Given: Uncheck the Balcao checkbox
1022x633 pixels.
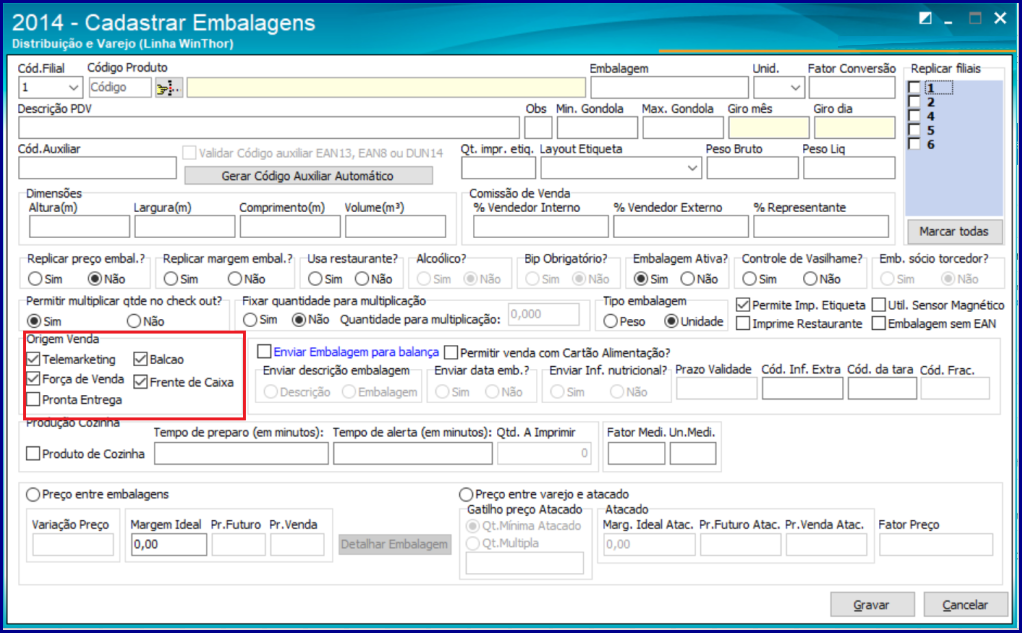Looking at the screenshot, I should pos(140,359).
